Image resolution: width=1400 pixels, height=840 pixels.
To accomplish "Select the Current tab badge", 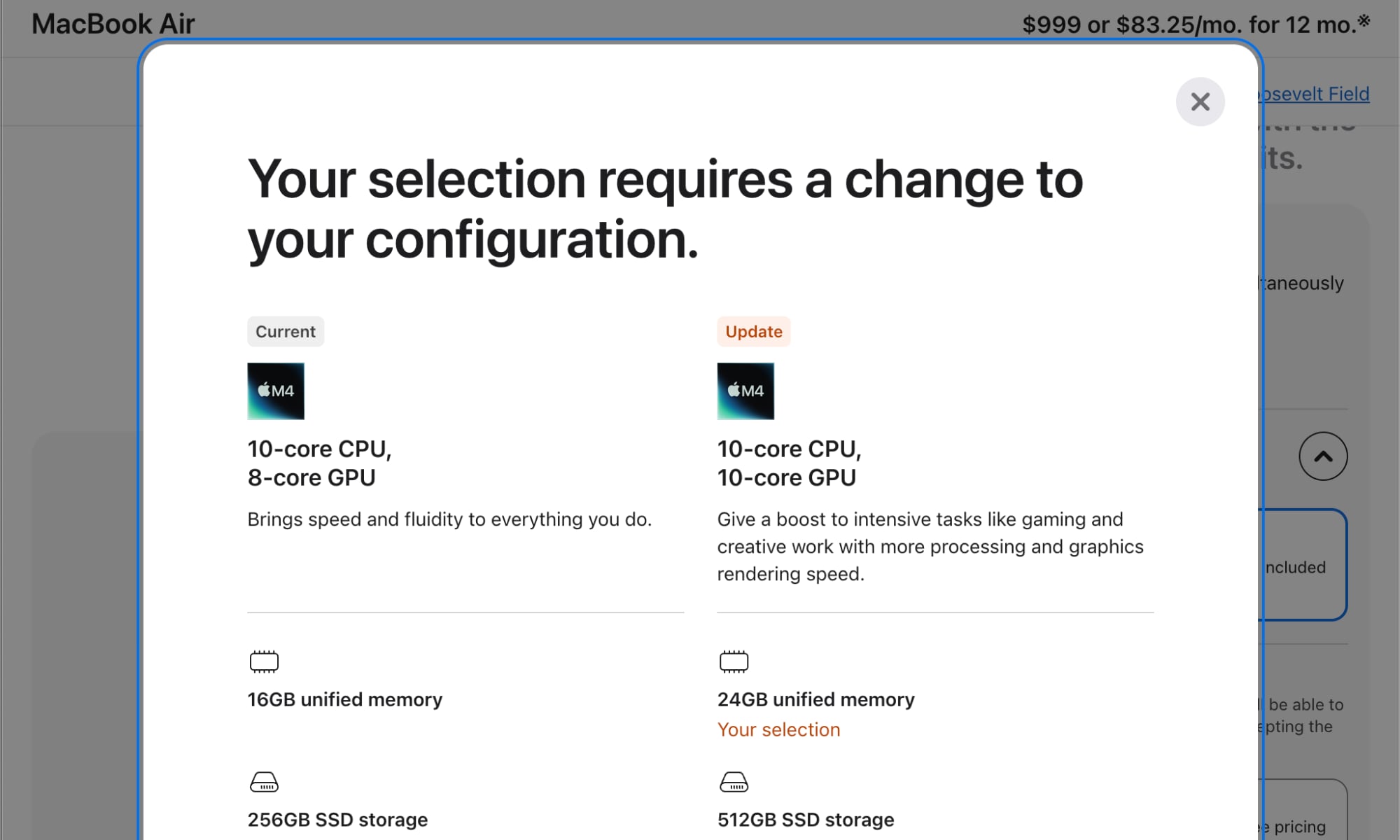I will point(285,331).
